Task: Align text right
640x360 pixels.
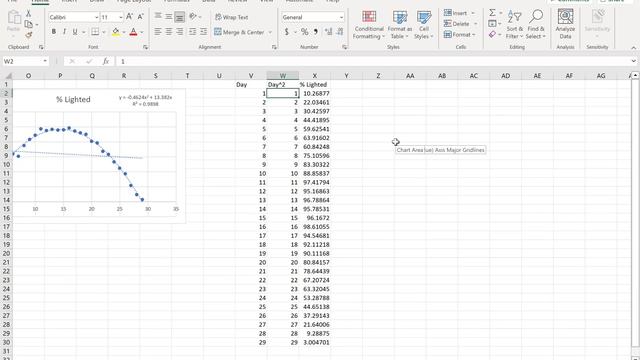Action: tap(180, 32)
